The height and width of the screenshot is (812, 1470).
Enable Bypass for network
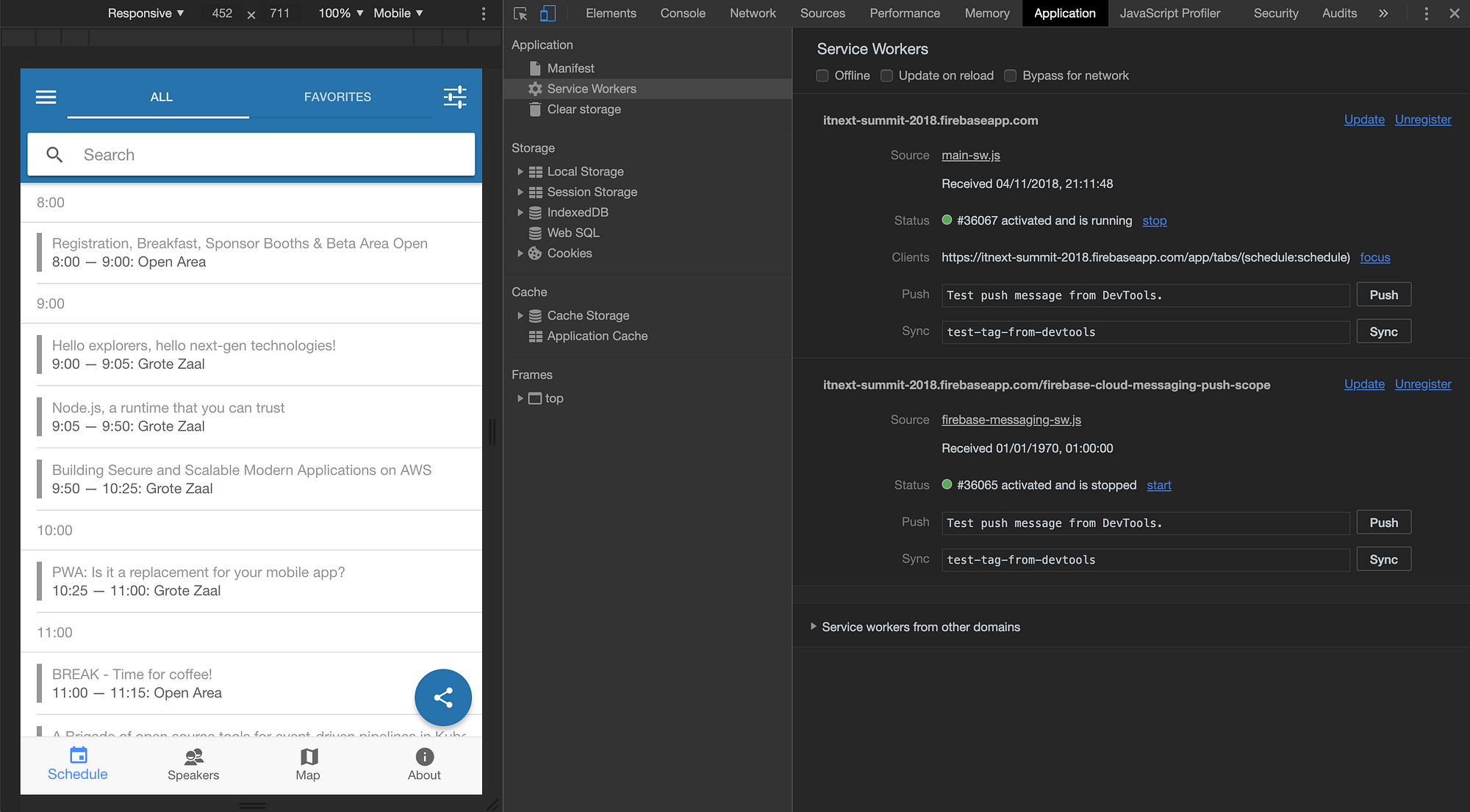pyautogui.click(x=1011, y=75)
